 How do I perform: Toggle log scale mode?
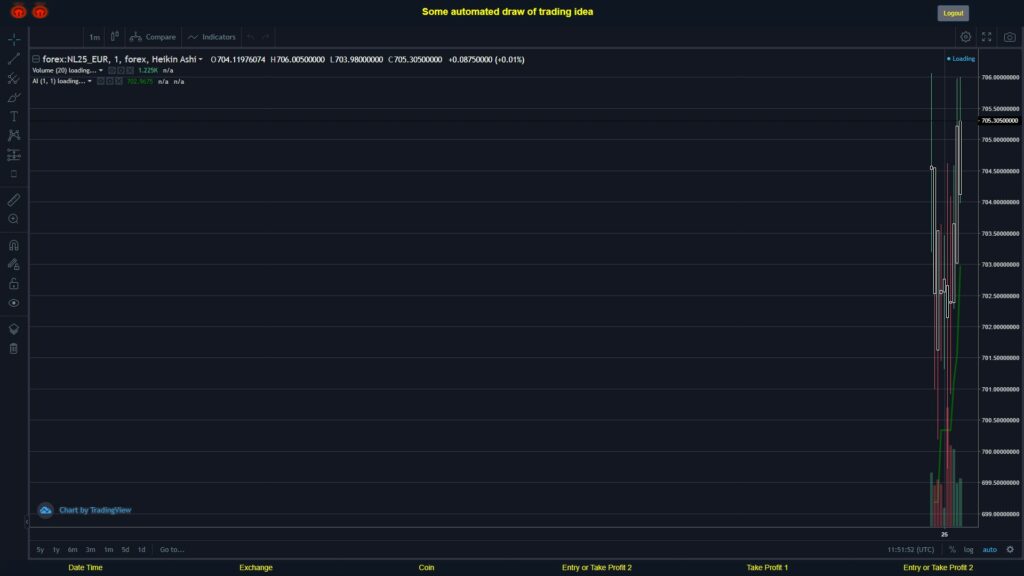click(968, 550)
